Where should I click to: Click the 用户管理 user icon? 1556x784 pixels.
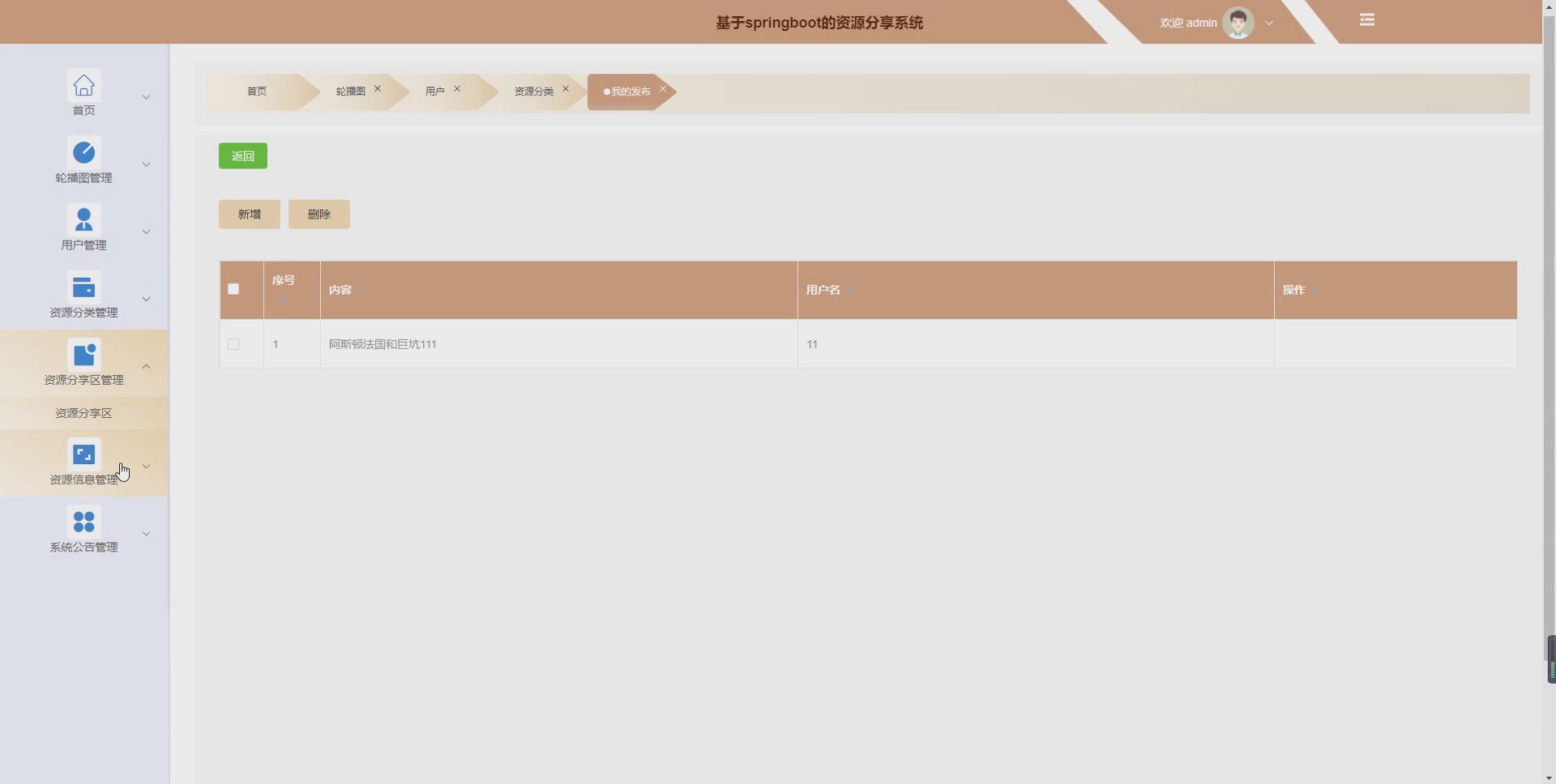pos(83,219)
